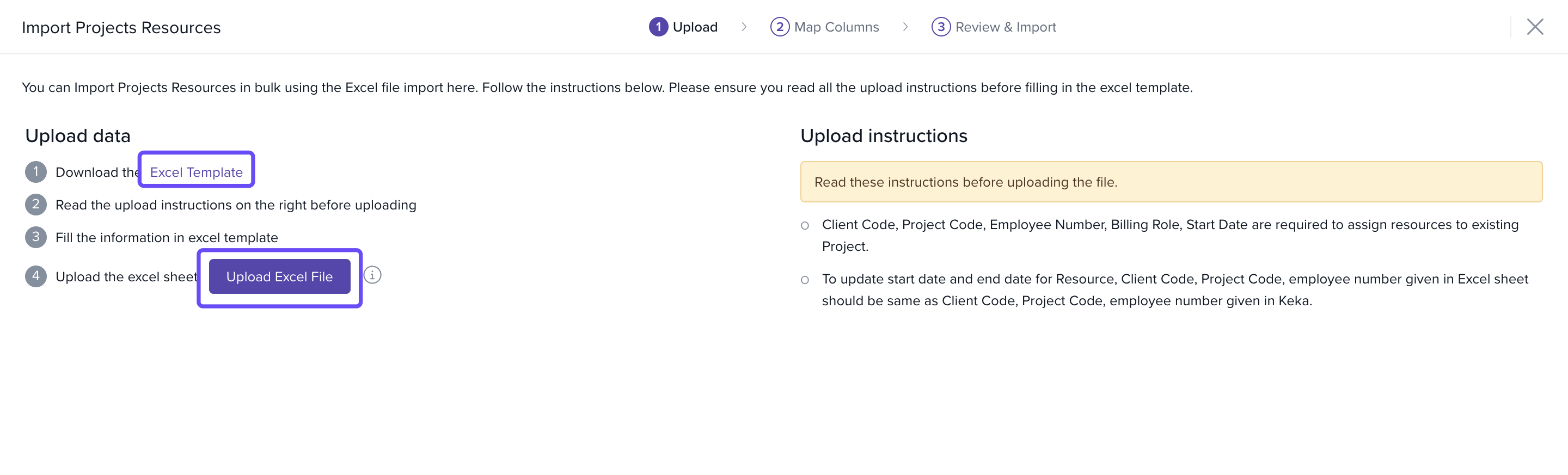Click the instruction bullet about required Client Code
Image resolution: width=1568 pixels, height=475 pixels.
1169,235
